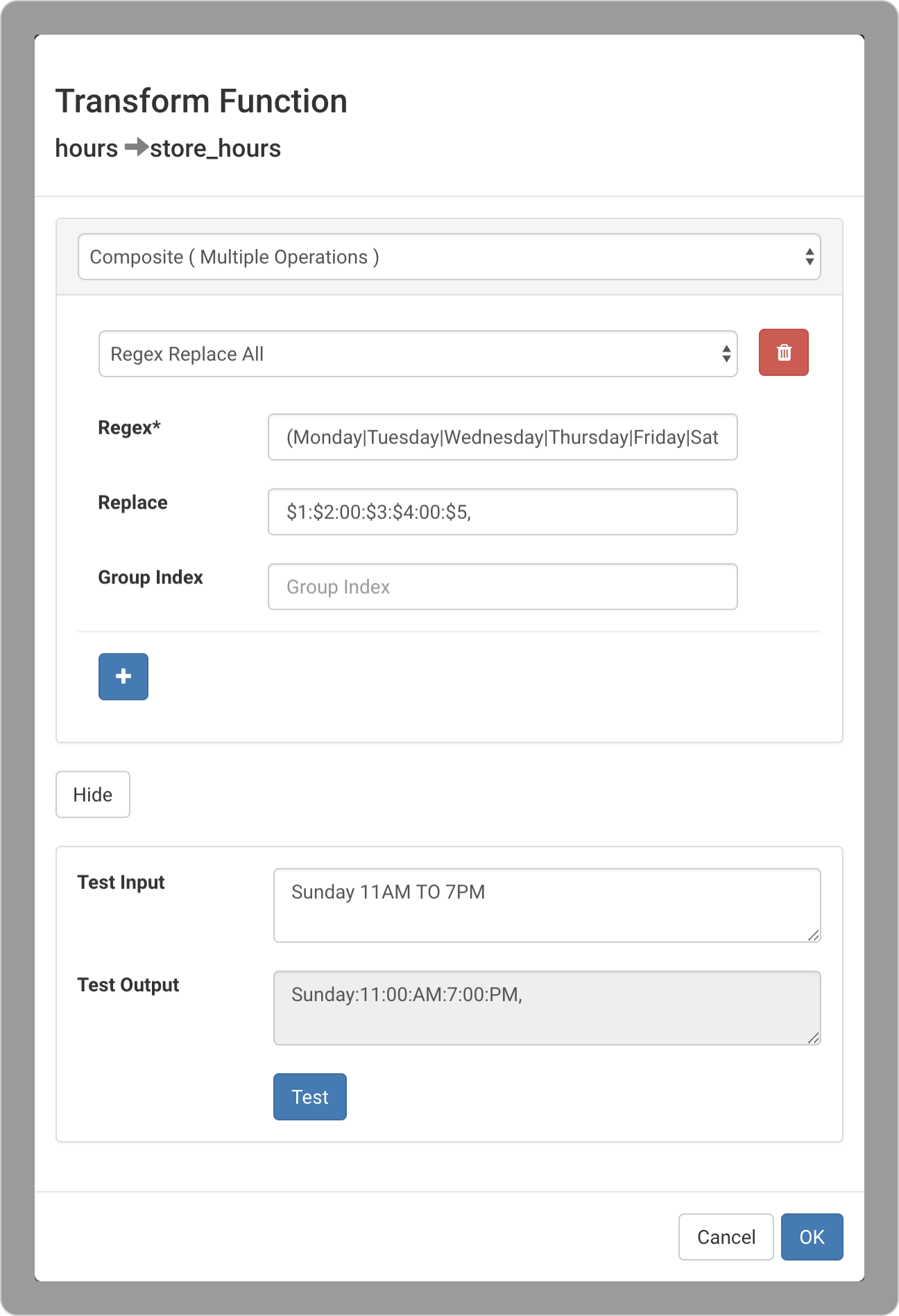899x1316 pixels.
Task: Focus the Replace field with $1:$2:00
Action: [x=503, y=512]
